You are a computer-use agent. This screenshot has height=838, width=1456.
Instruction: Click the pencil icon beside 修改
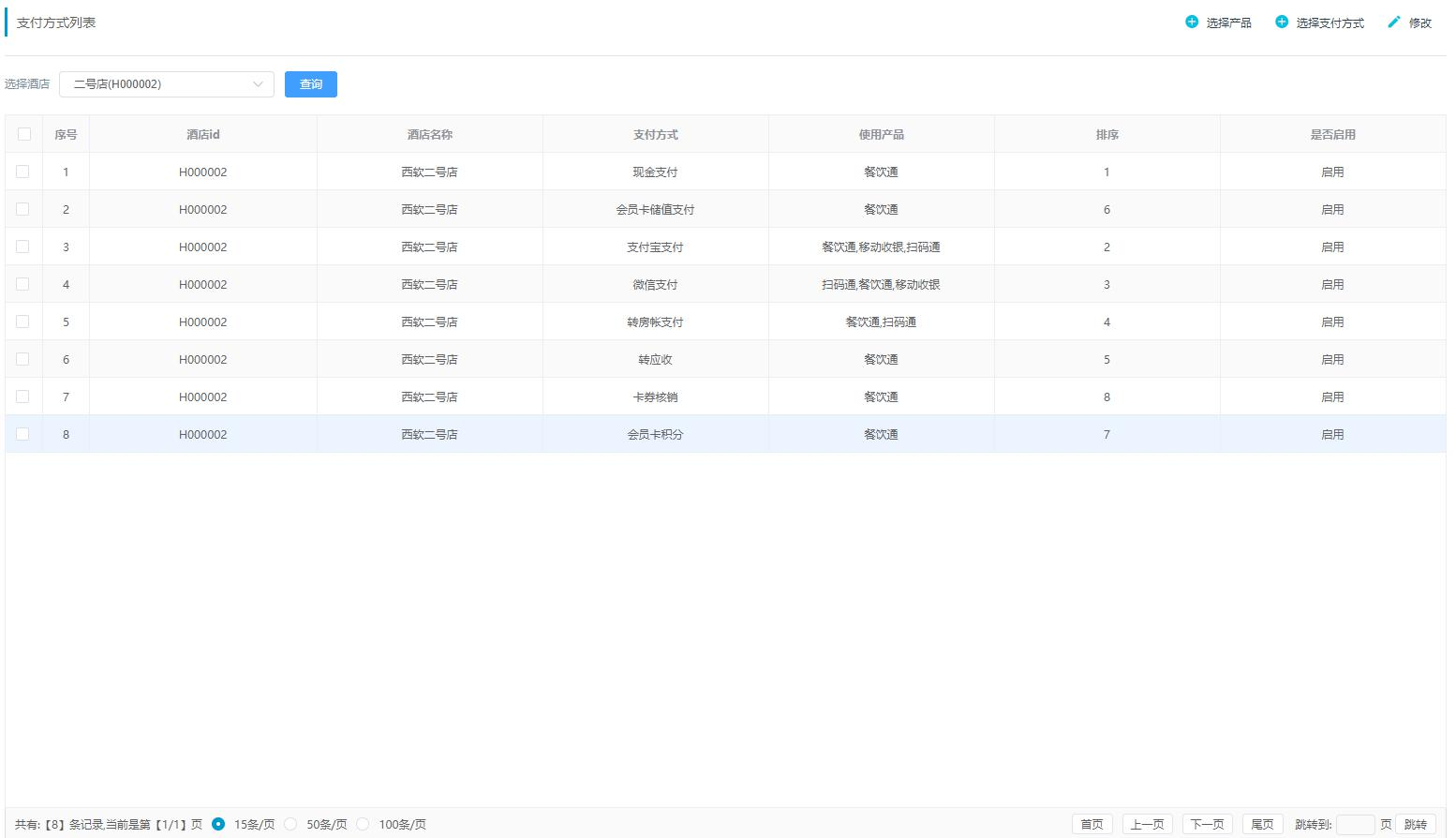(1394, 22)
